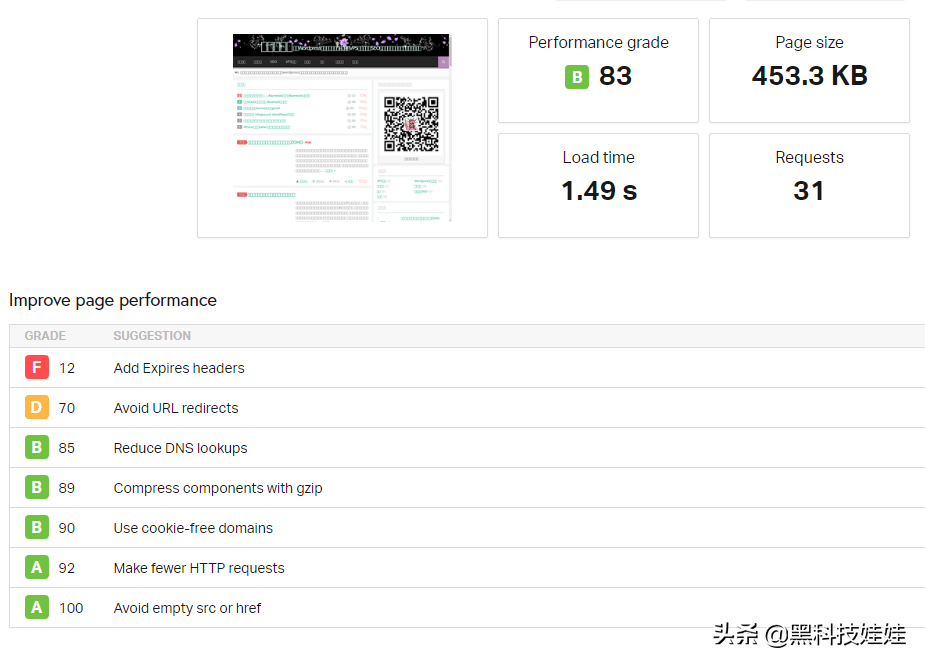Screen dimensions: 925x665
Task: Click the Requests value 31
Action: (x=809, y=191)
